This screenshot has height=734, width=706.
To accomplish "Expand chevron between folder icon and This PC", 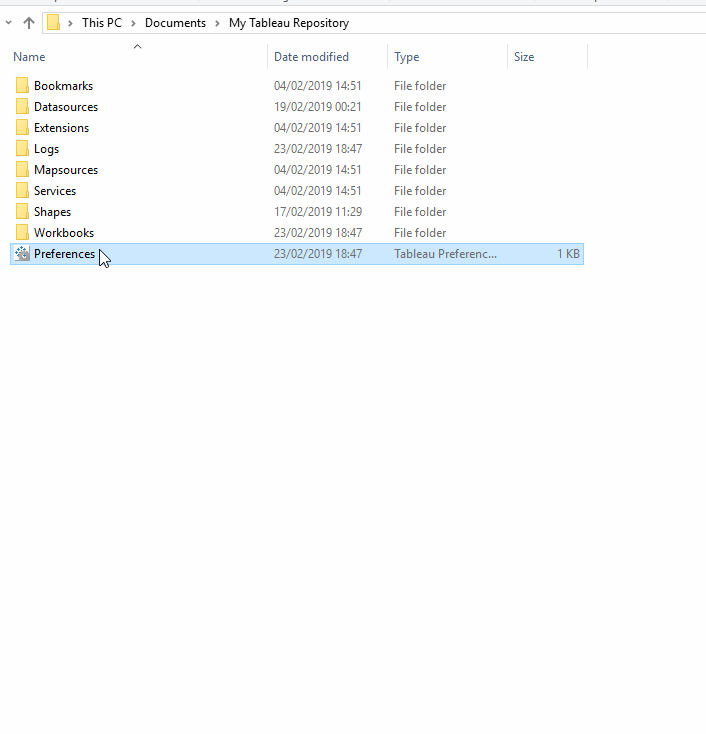I will (70, 23).
